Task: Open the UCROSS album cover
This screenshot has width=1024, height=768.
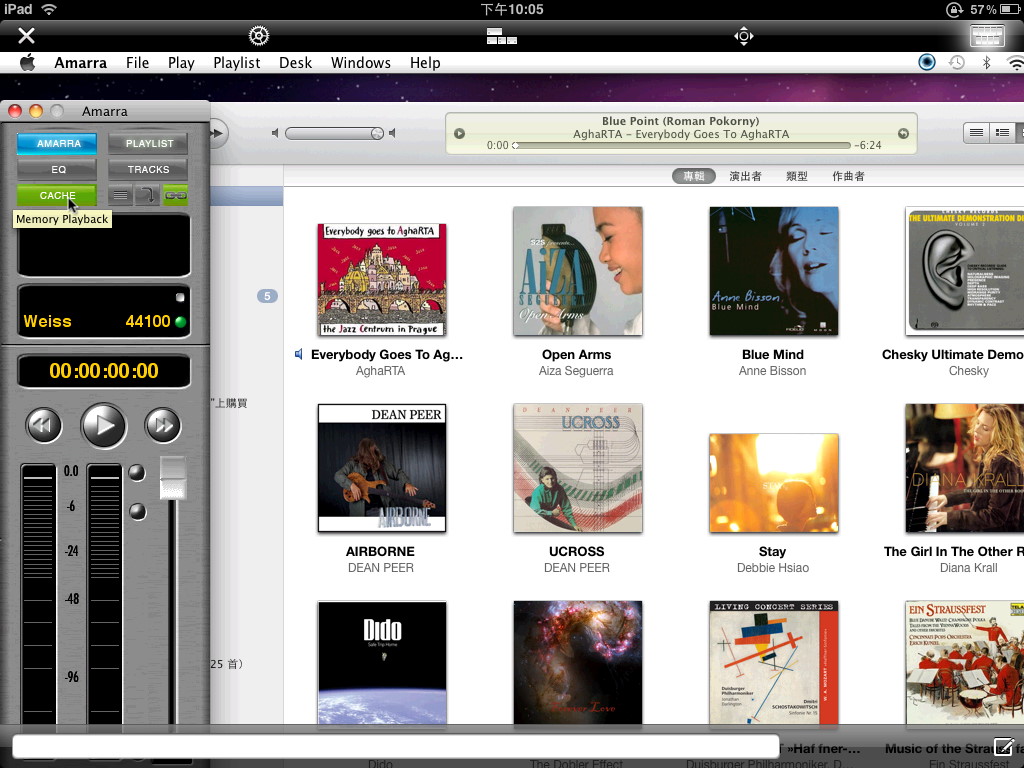Action: pyautogui.click(x=578, y=468)
